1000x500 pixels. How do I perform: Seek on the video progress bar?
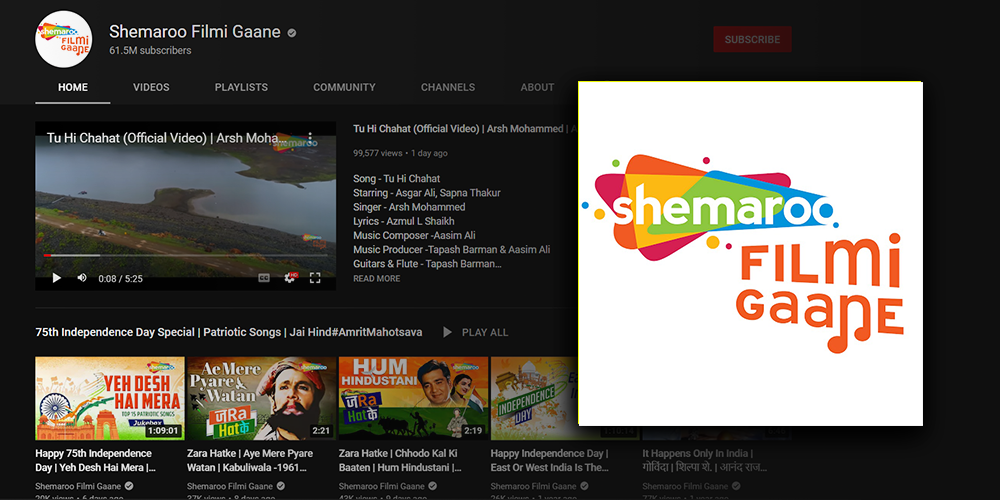coord(186,256)
